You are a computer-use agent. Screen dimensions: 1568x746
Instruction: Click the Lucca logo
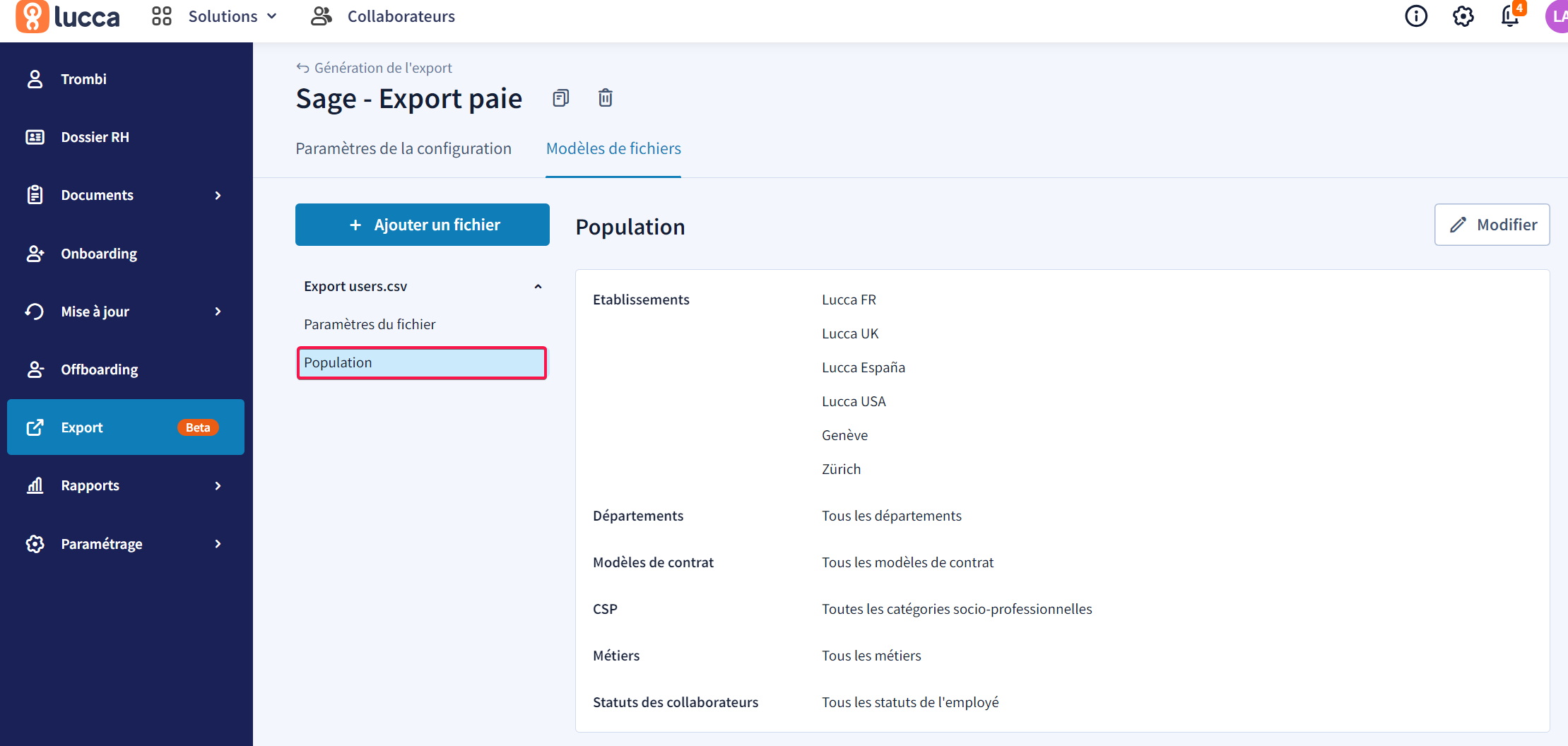68,16
